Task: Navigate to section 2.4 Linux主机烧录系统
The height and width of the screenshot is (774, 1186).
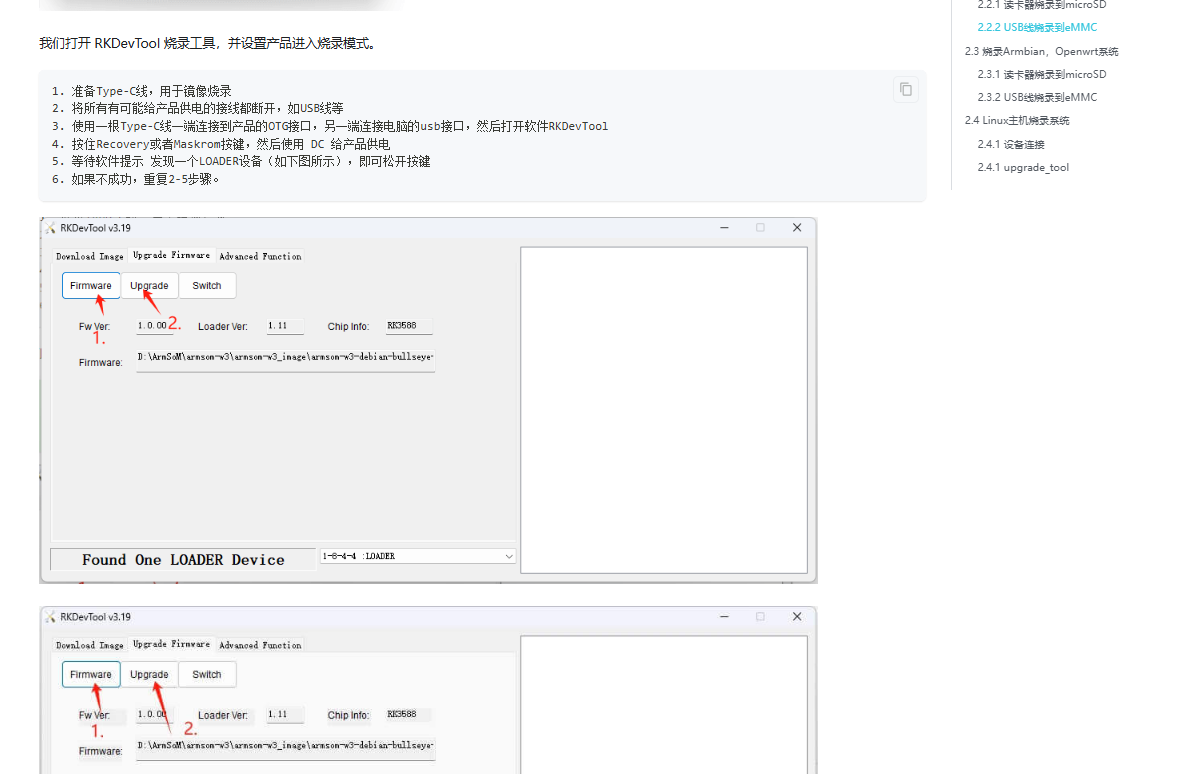Action: click(x=1016, y=120)
